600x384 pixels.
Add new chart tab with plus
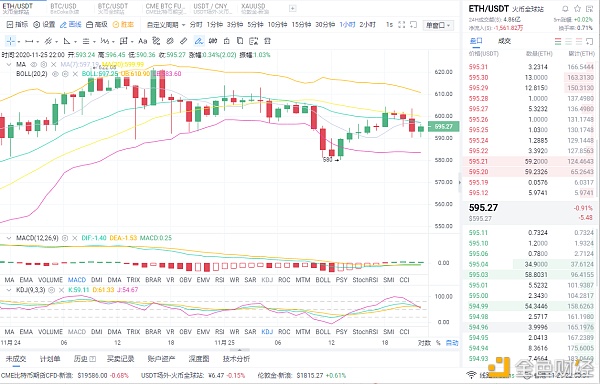292,8
